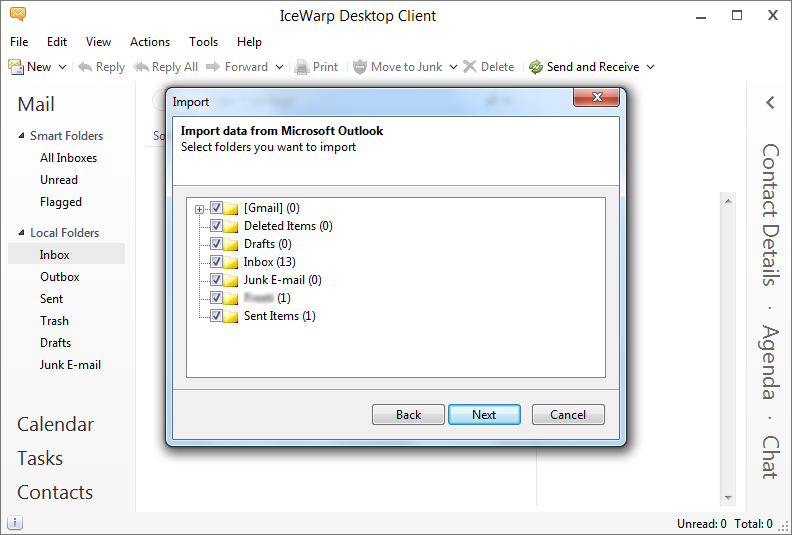Click the folder icon beside [Gmail] (0)
The height and width of the screenshot is (535, 792).
pos(230,208)
